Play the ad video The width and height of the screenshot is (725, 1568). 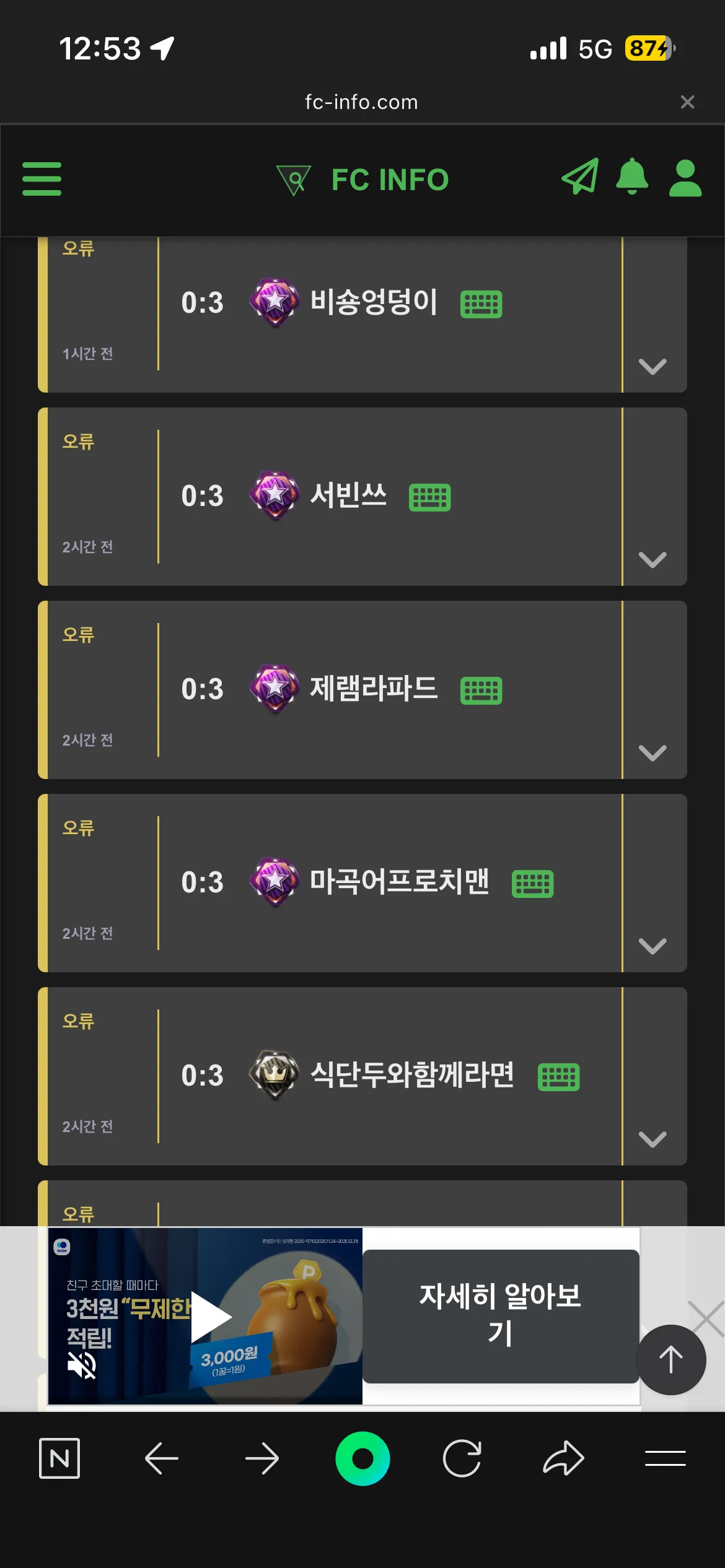point(211,1317)
